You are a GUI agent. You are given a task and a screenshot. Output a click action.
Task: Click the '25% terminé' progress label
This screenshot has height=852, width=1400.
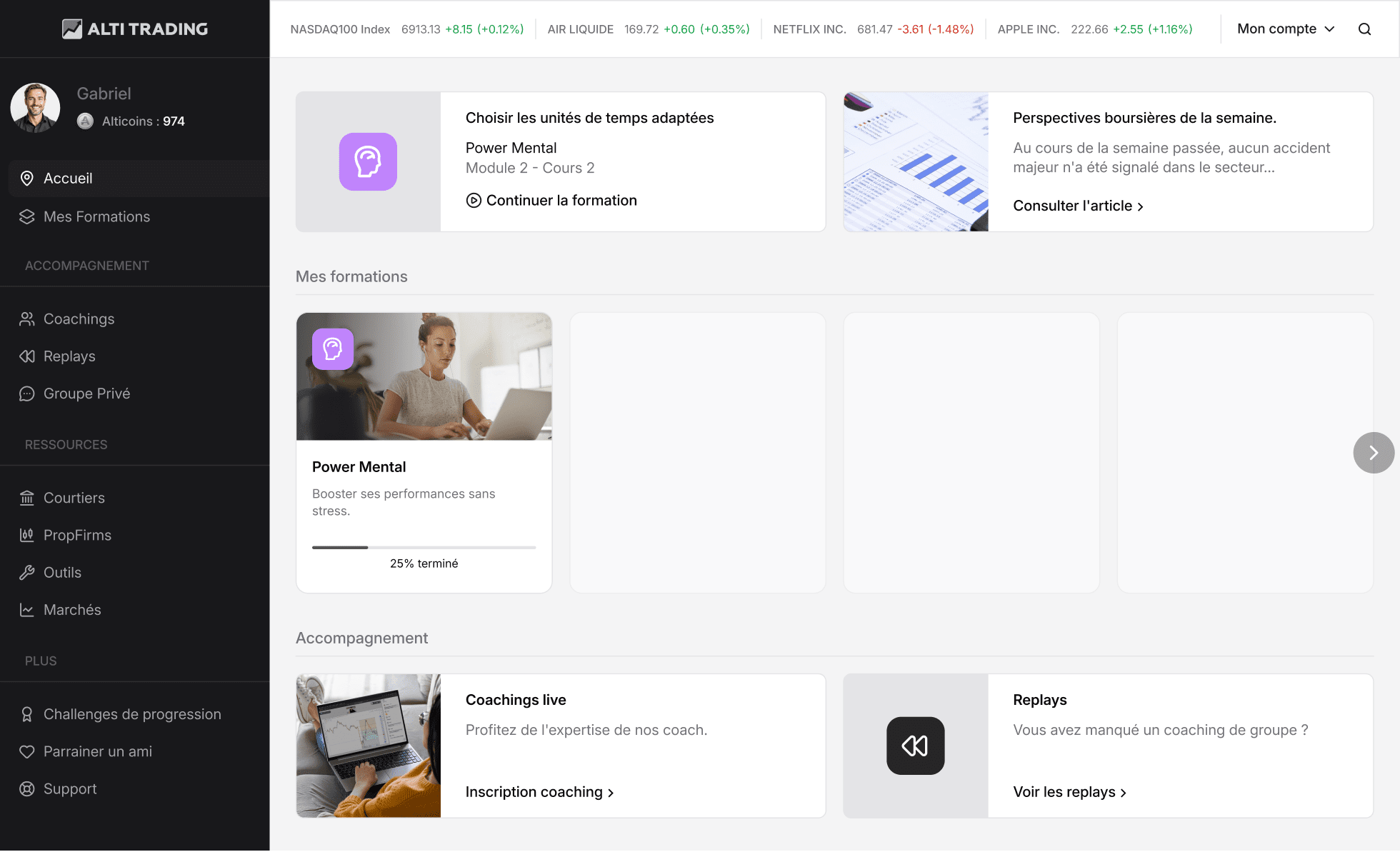click(424, 563)
